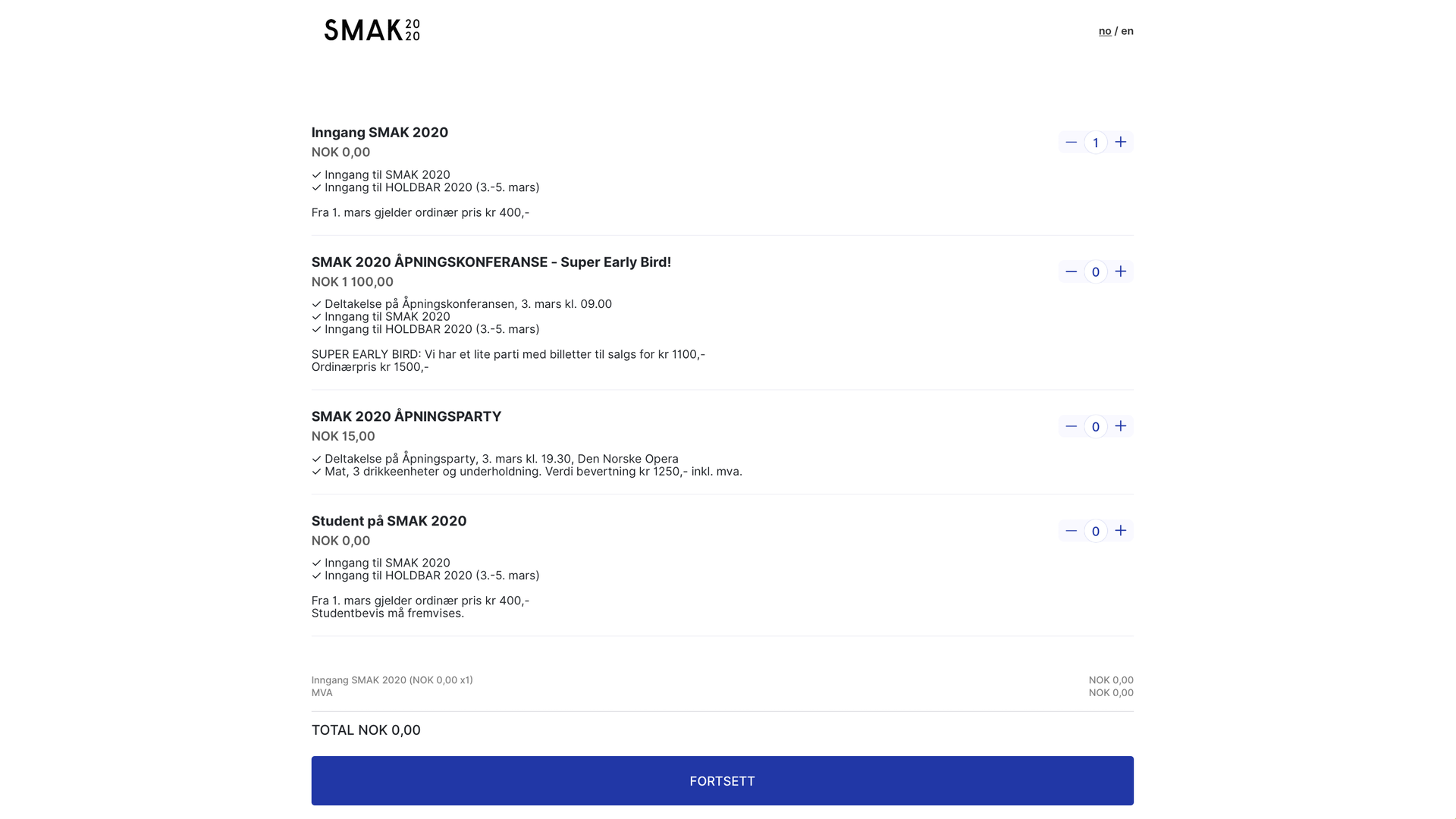The width and height of the screenshot is (1456, 819).
Task: Click the SMAK 2020 logo
Action: [372, 30]
